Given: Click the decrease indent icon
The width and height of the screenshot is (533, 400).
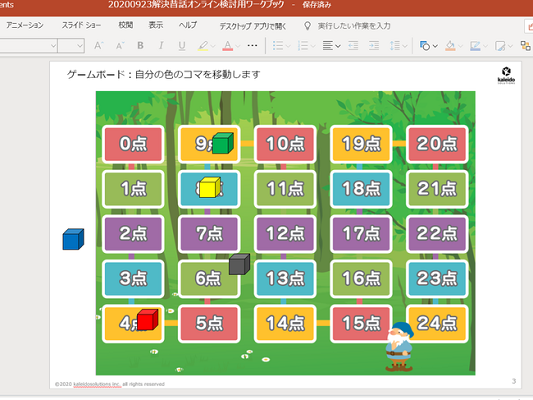Looking at the screenshot, I should [x=353, y=46].
